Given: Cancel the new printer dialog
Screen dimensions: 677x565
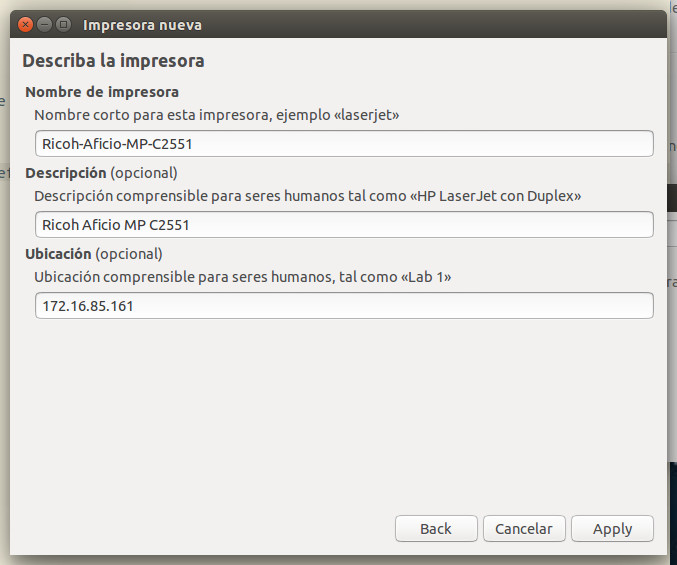Looking at the screenshot, I should pyautogui.click(x=524, y=528).
